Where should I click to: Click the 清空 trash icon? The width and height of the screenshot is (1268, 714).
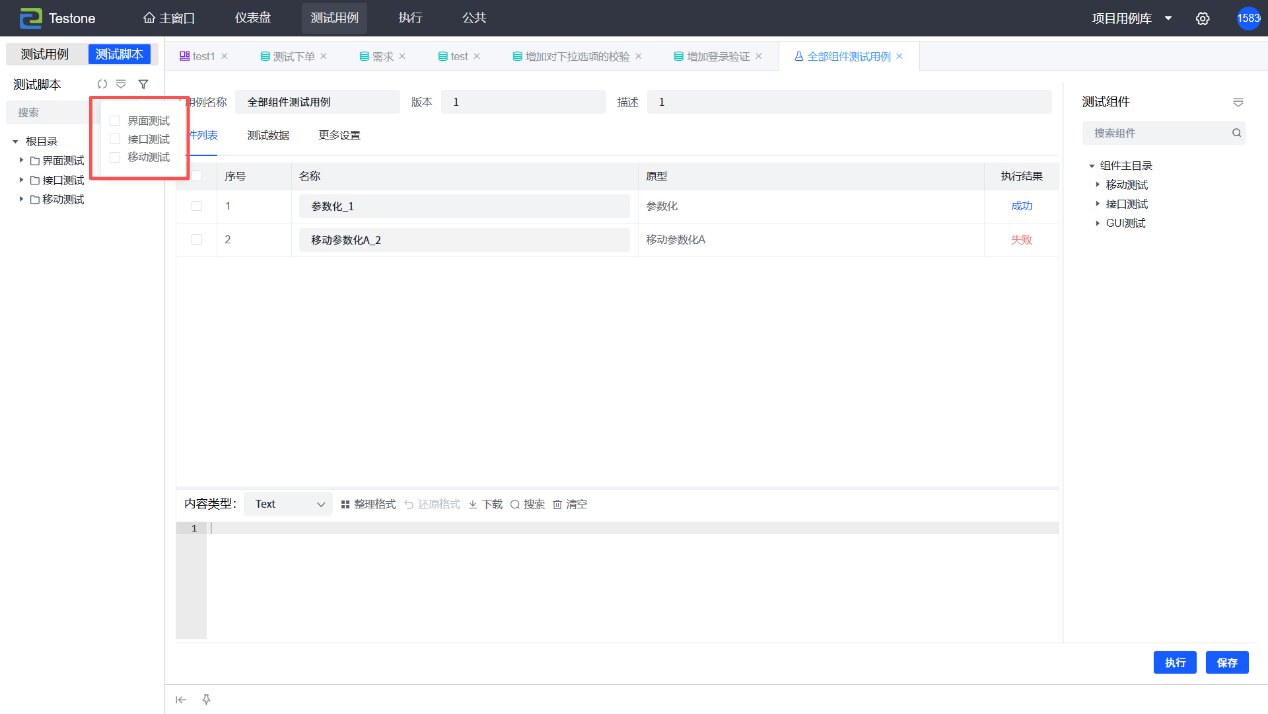(558, 505)
